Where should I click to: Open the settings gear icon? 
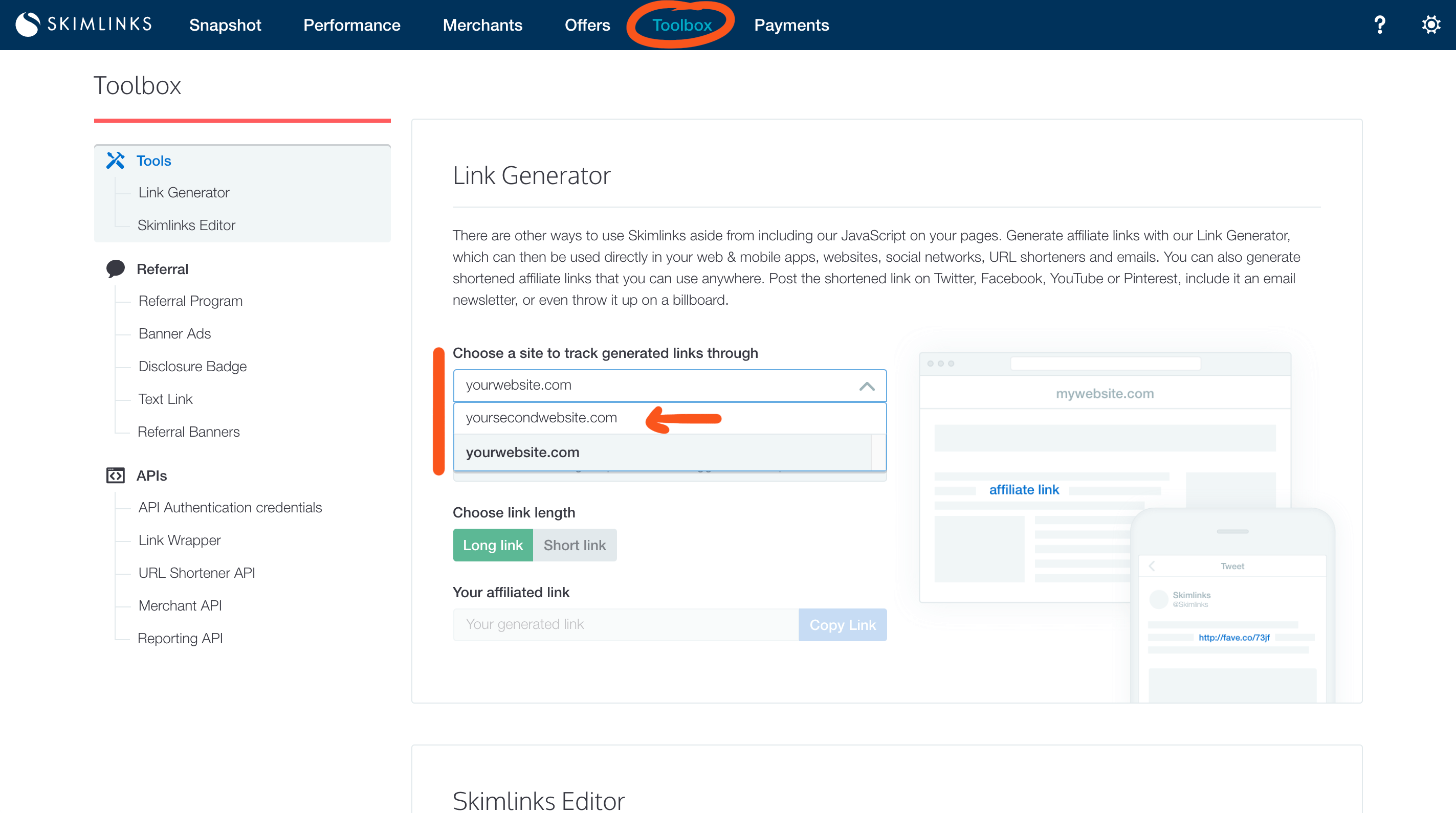pyautogui.click(x=1430, y=25)
